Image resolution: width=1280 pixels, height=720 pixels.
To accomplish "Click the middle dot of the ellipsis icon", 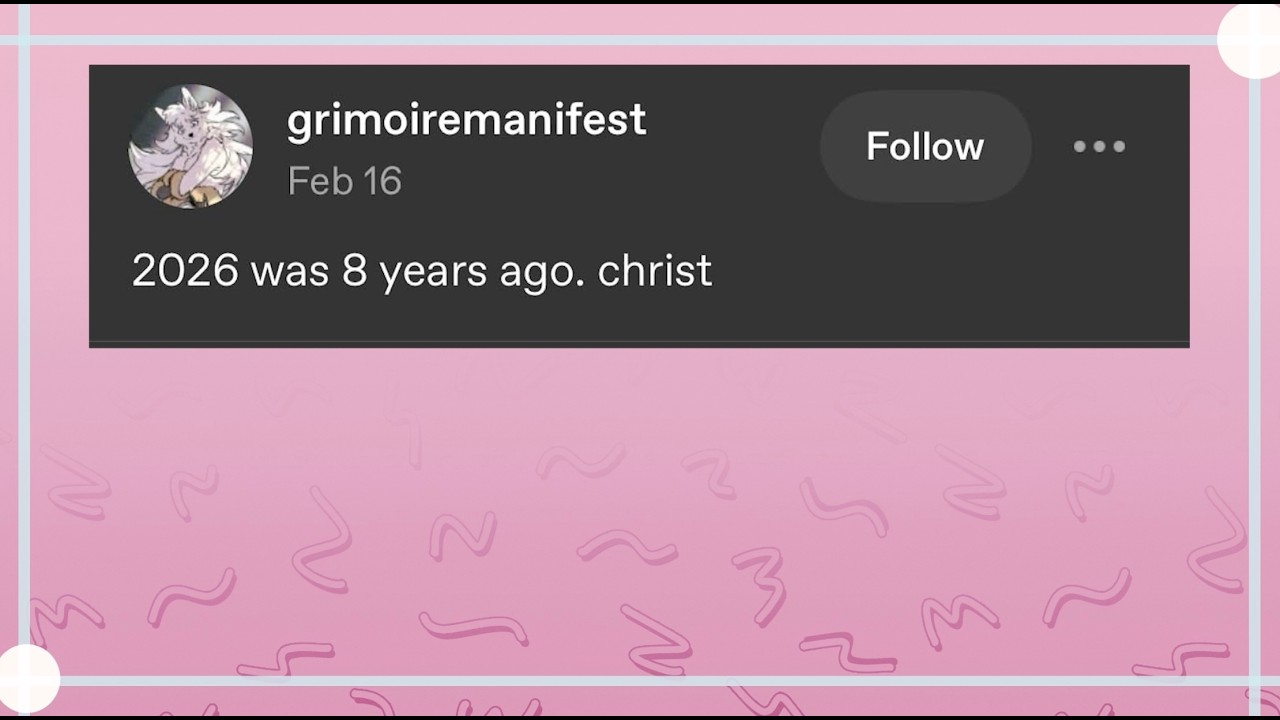I will 1099,147.
